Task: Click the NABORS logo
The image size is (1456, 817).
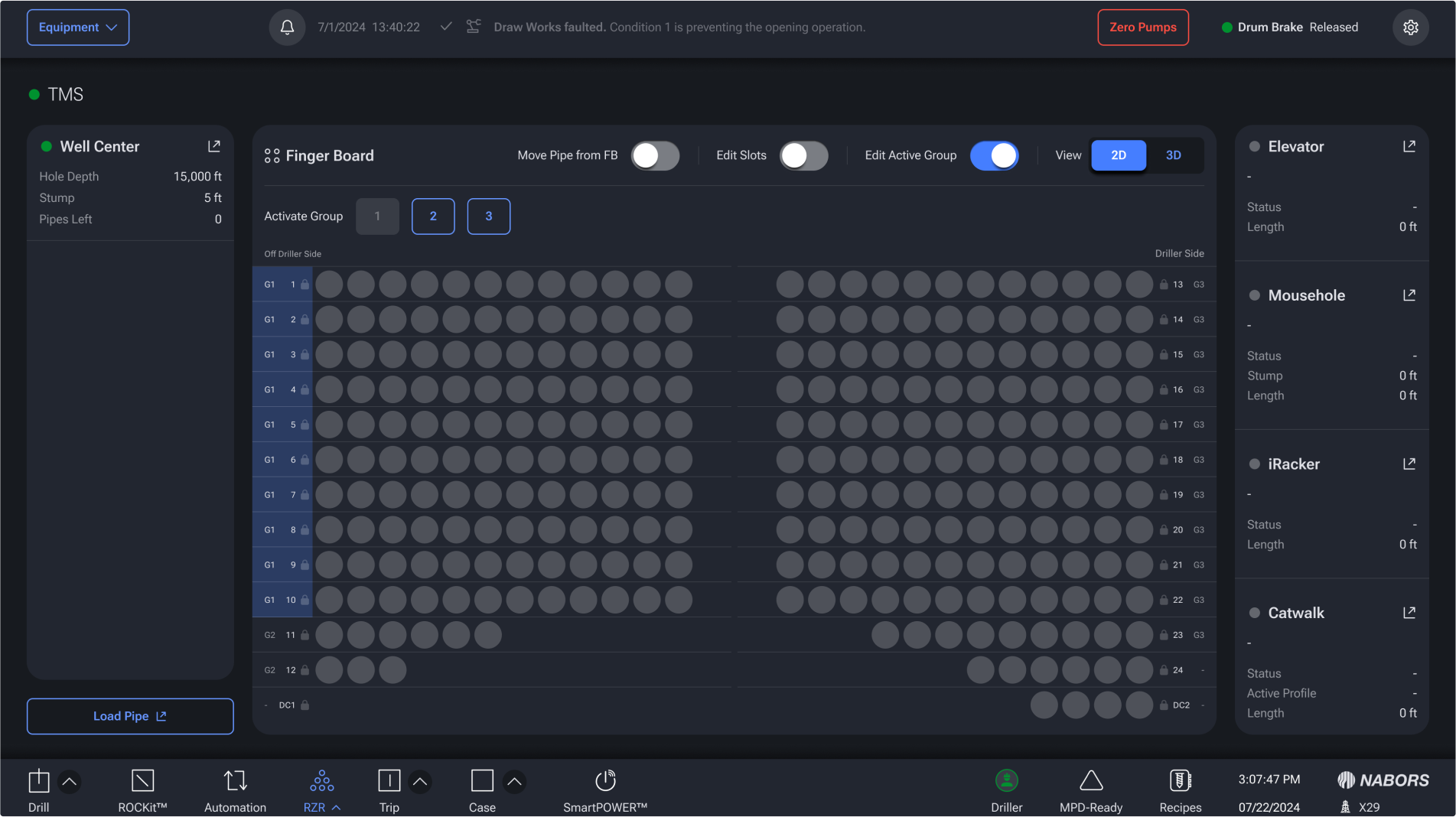Action: (1383, 780)
